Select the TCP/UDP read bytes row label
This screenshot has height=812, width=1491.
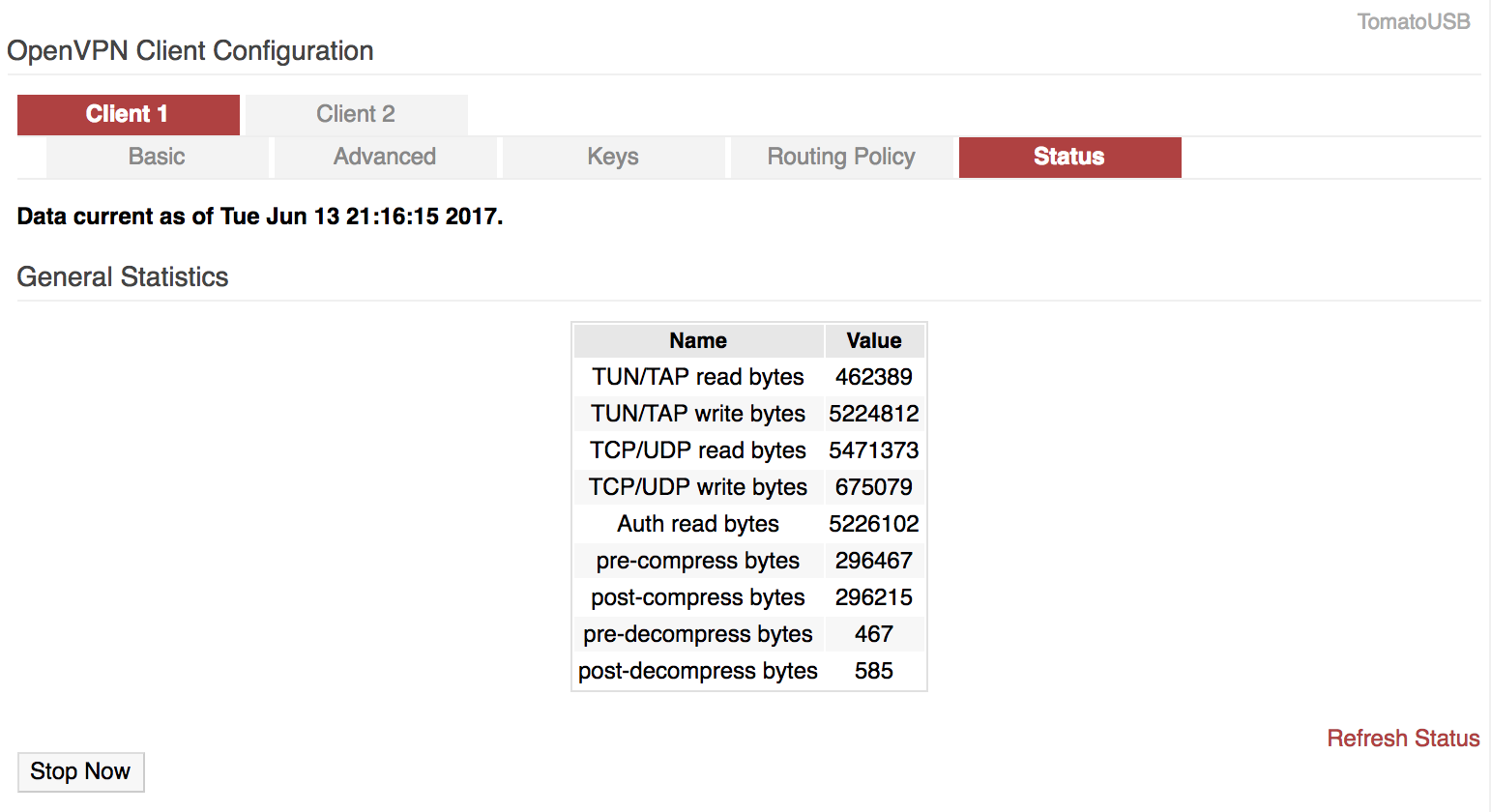click(x=698, y=450)
